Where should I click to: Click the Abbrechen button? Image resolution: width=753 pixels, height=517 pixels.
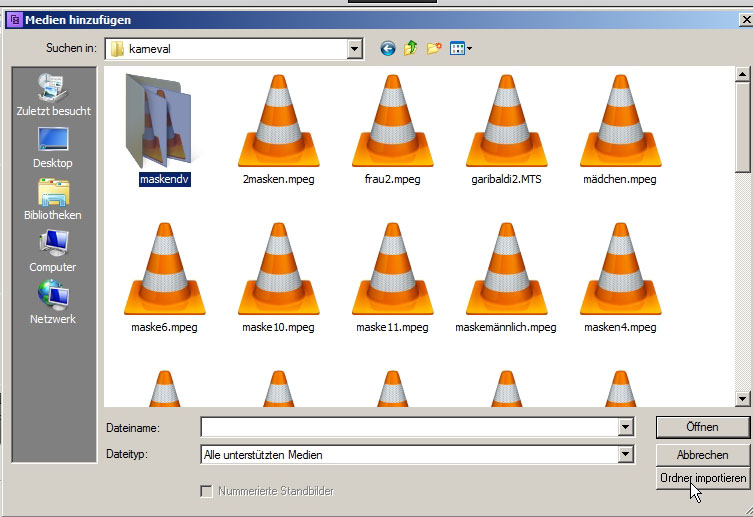point(702,455)
